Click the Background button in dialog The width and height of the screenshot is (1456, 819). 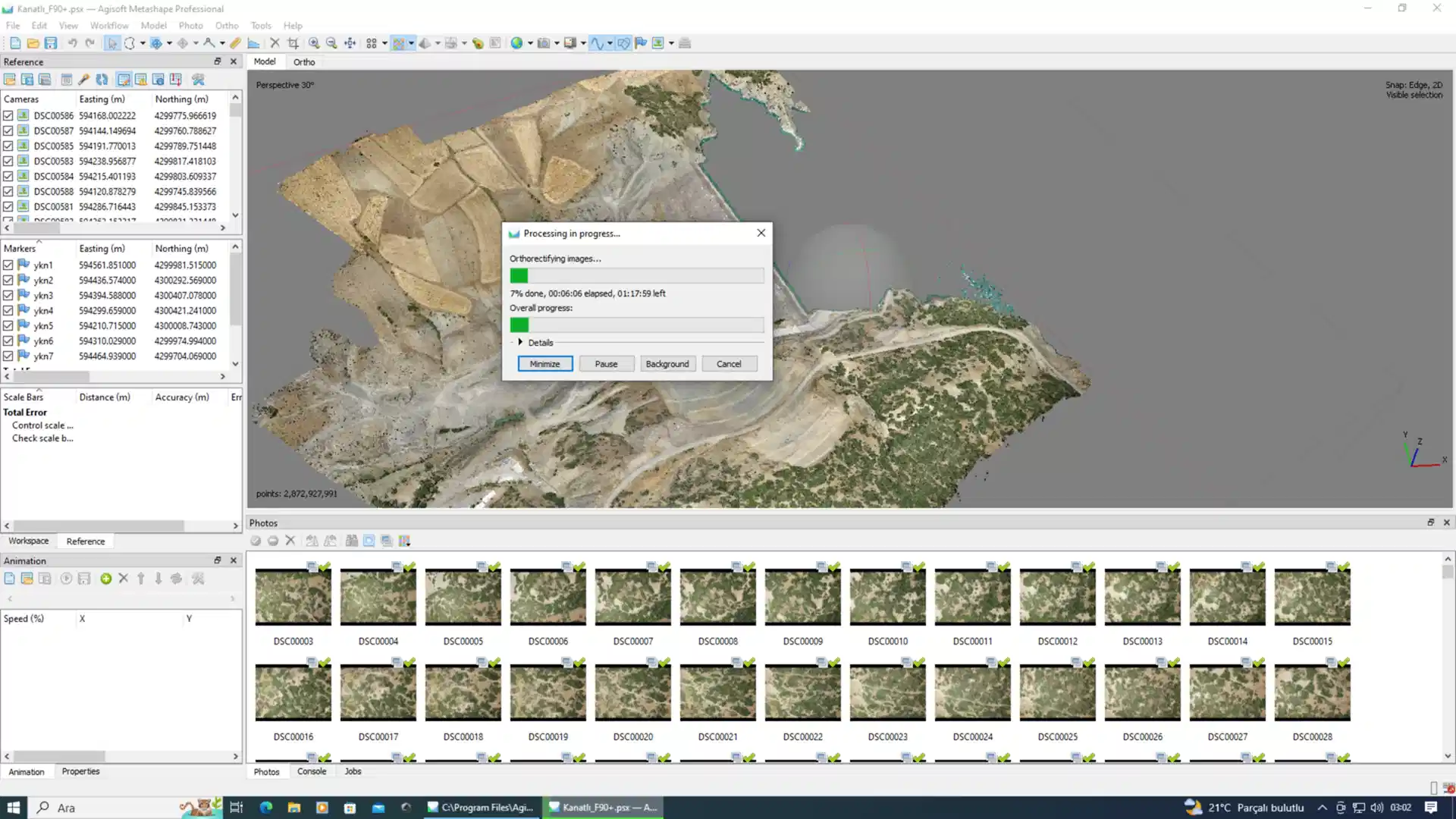(667, 364)
